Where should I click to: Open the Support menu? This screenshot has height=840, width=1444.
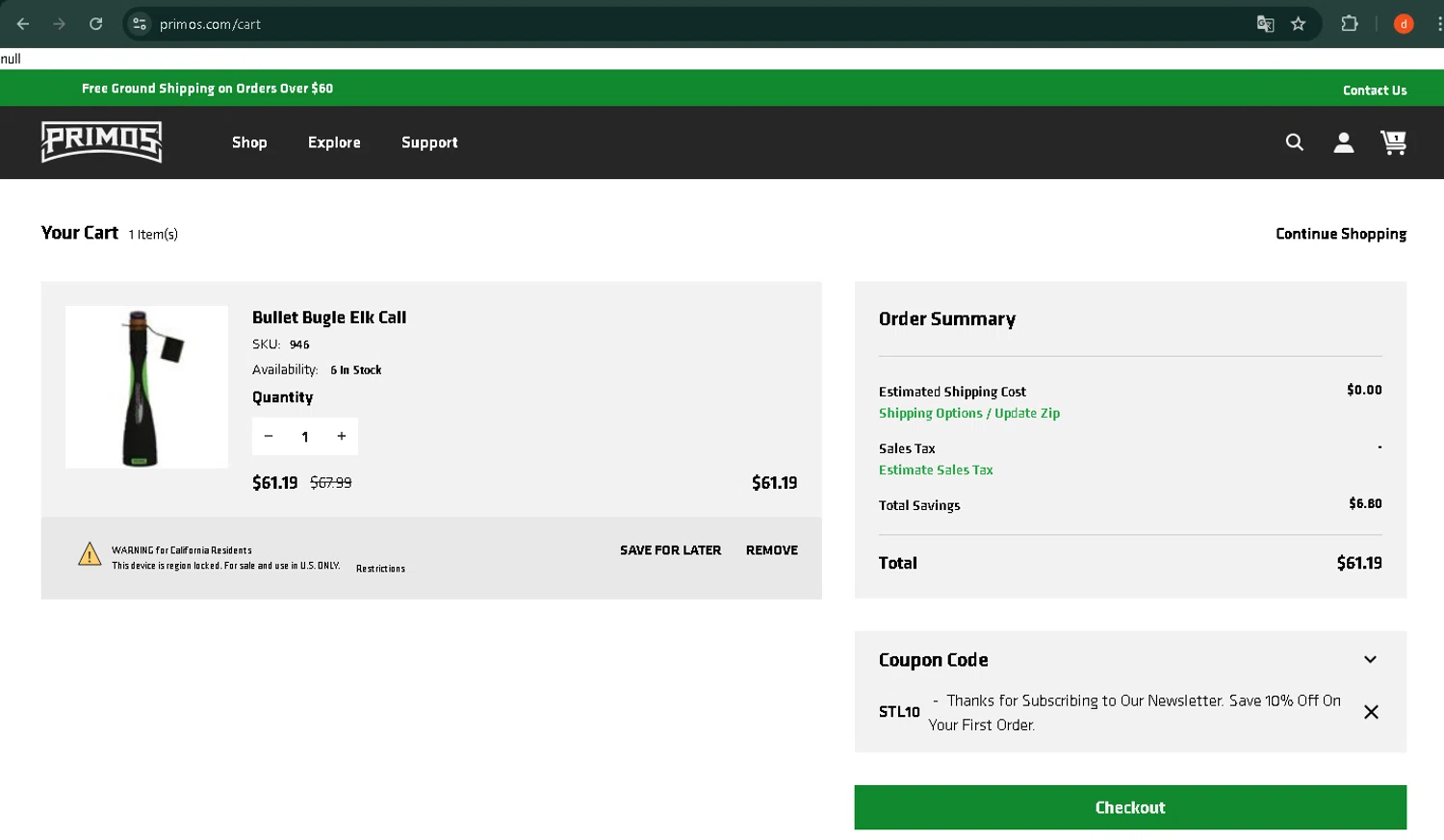(429, 142)
